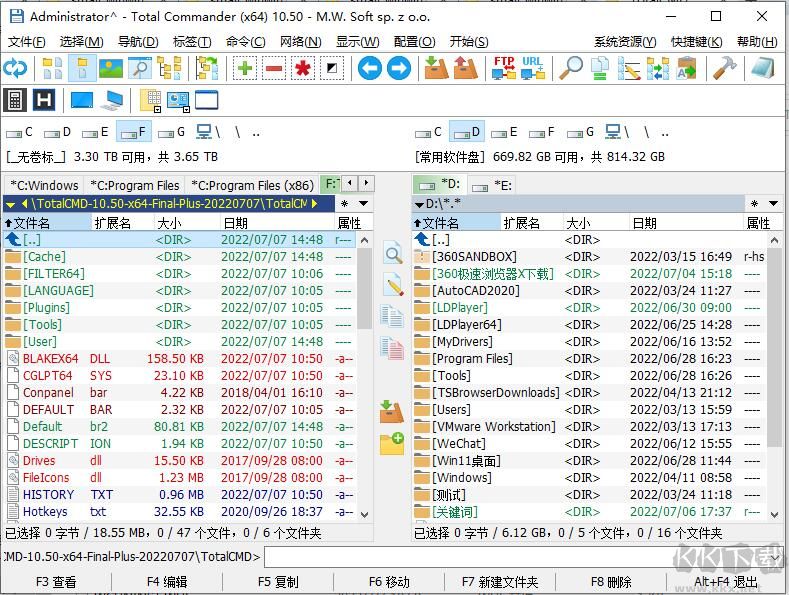789x595 pixels.
Task: Click the network computer icon left drive bar
Action: click(x=207, y=132)
